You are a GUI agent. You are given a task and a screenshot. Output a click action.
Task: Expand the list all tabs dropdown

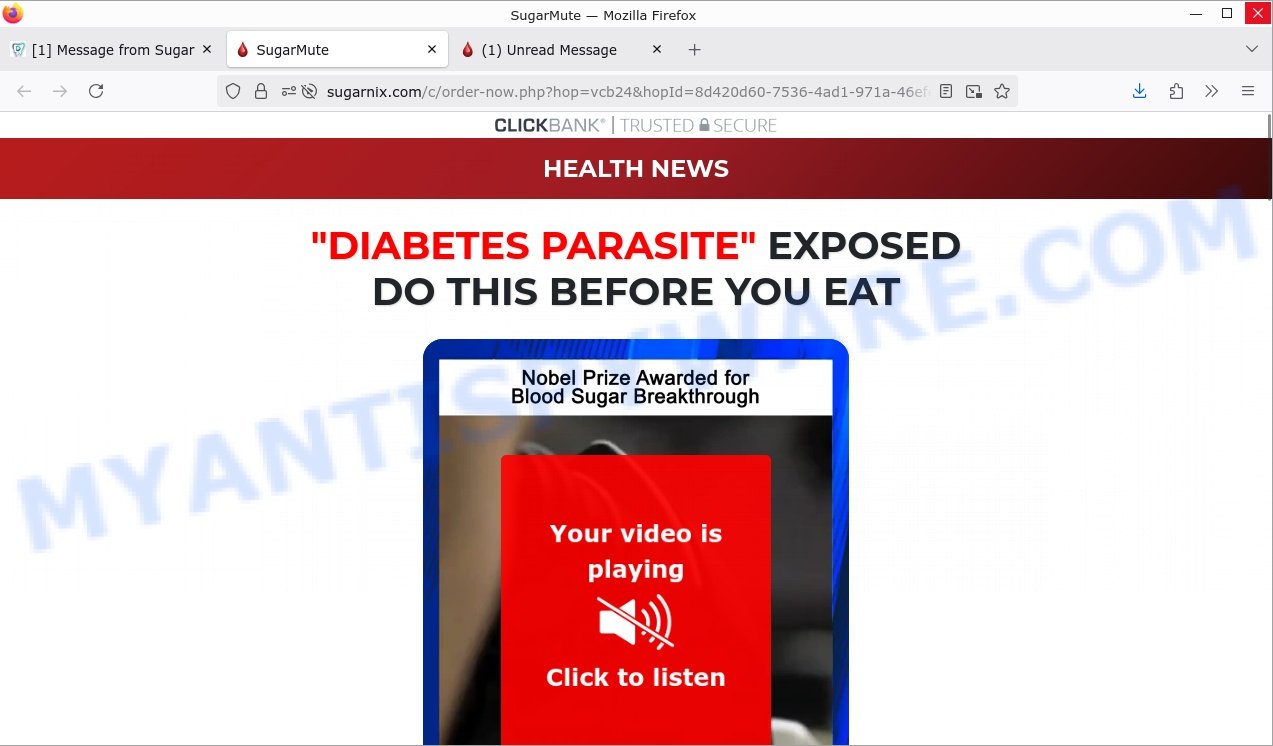pyautogui.click(x=1251, y=49)
